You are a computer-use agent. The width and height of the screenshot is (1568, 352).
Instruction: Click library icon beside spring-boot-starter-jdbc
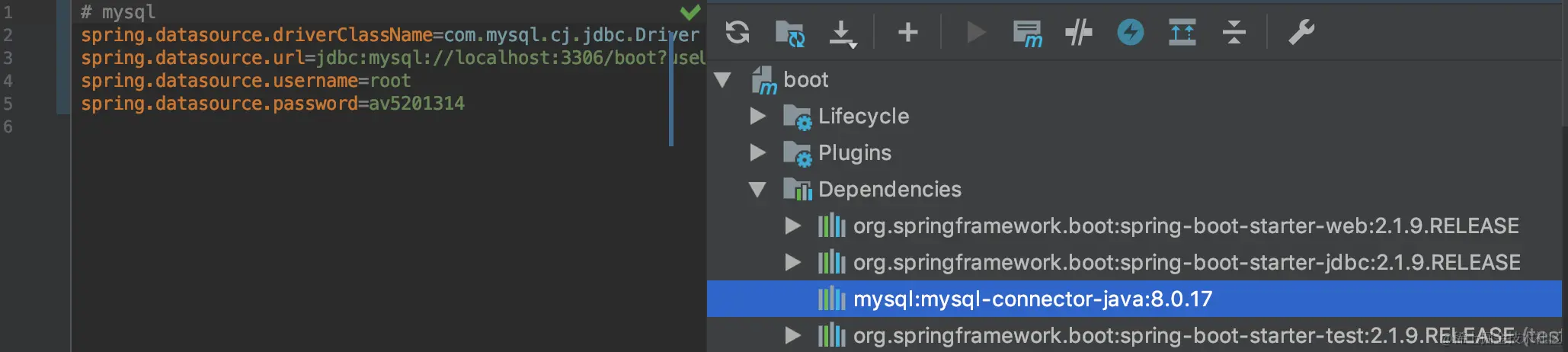(831, 262)
